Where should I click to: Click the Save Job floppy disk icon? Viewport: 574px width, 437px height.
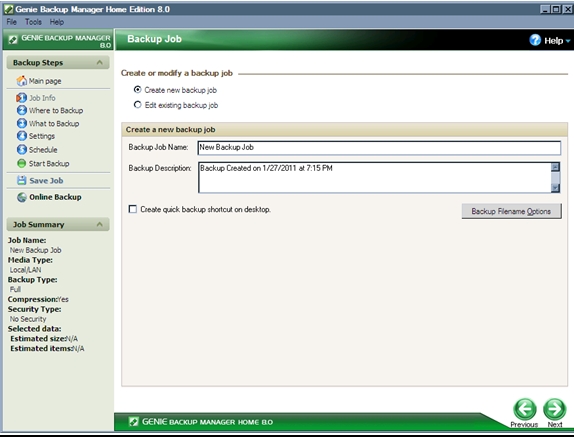22,180
